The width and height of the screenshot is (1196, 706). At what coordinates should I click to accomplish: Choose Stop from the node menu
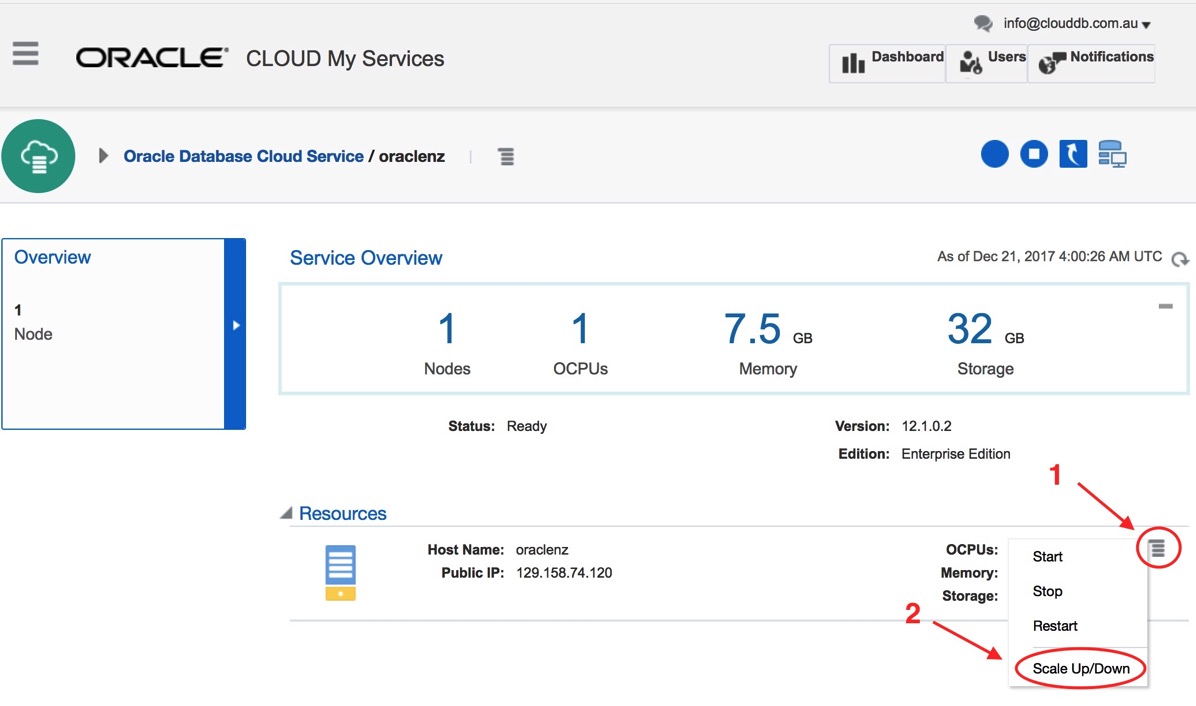(1047, 591)
